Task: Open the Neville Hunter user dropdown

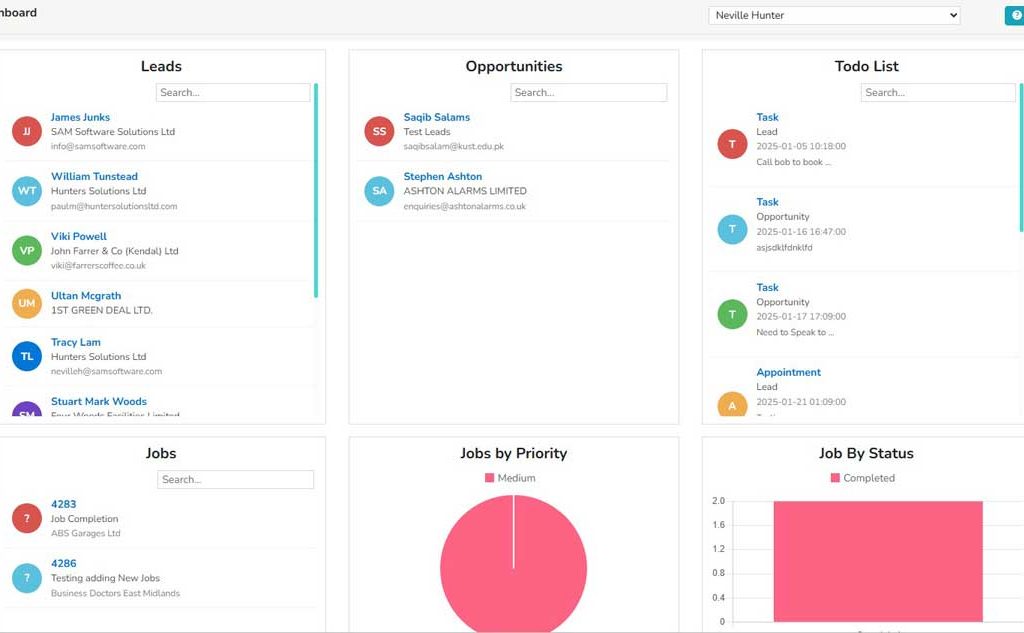Action: pos(834,15)
